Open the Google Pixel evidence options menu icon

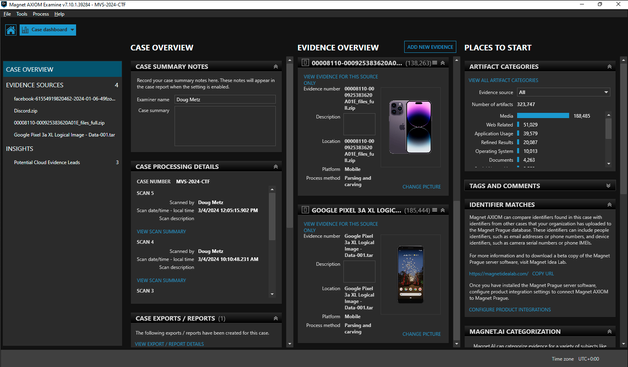click(435, 210)
